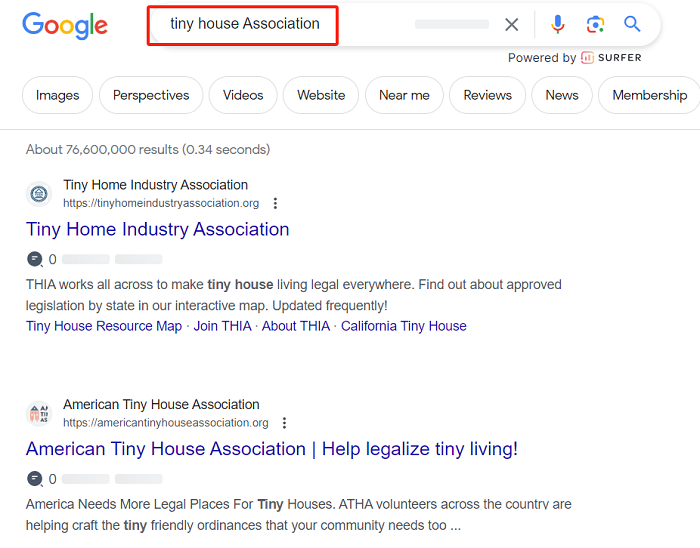Click comment bubble icon under Tiny Home Industry result

[35, 259]
